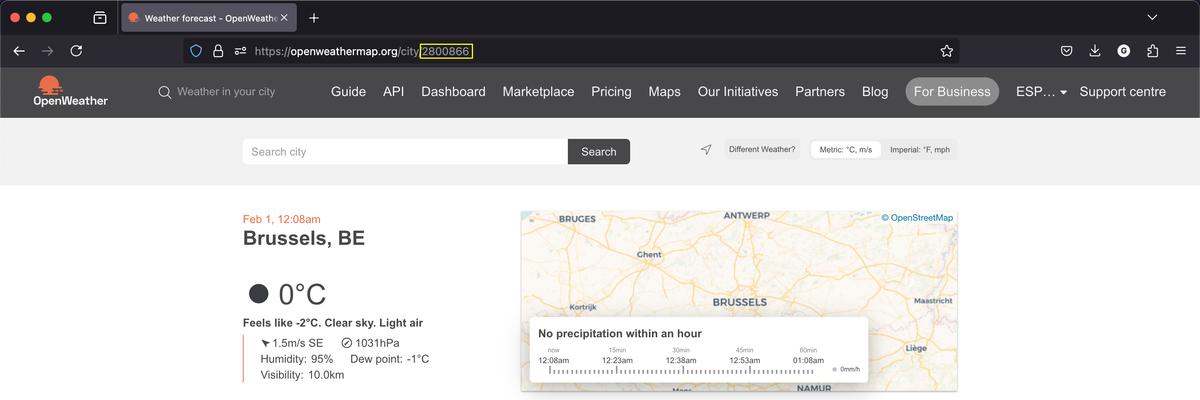Open the Maps menu item
Screen dimensions: 1200x400
(x=664, y=92)
